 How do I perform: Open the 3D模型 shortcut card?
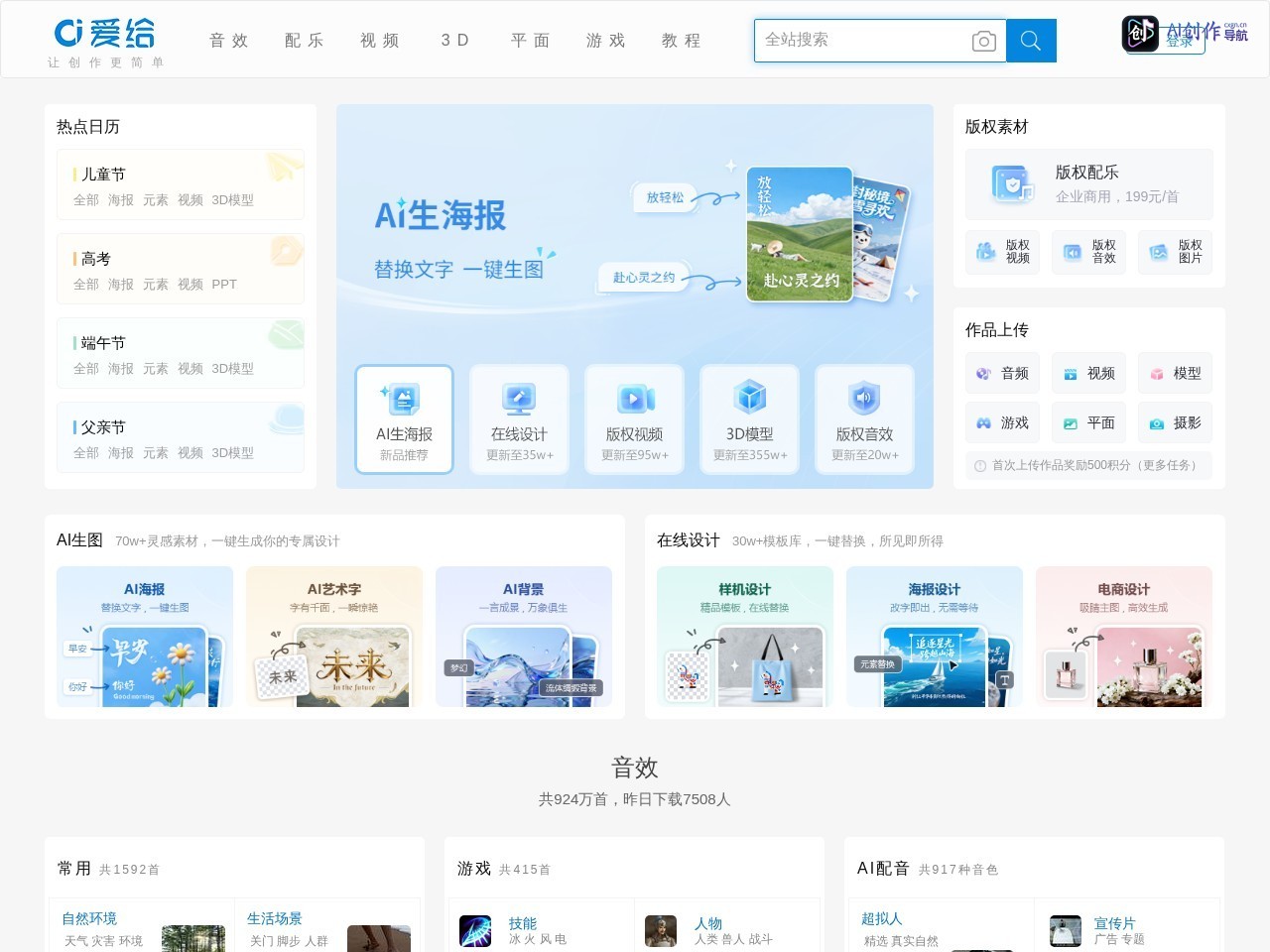[749, 419]
